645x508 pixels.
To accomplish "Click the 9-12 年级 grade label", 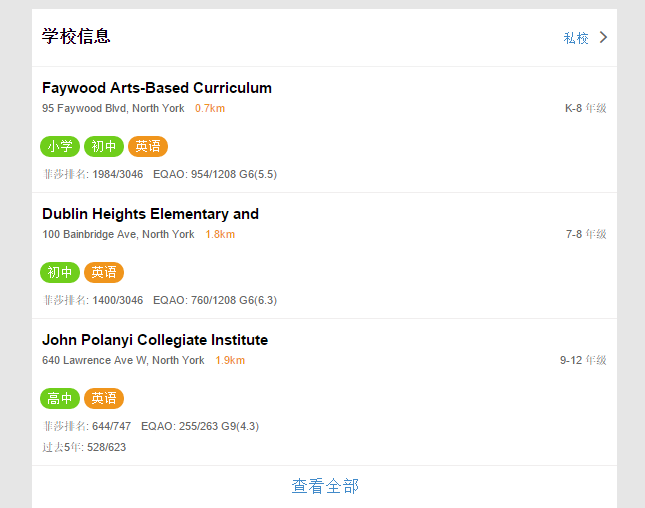I will point(583,360).
